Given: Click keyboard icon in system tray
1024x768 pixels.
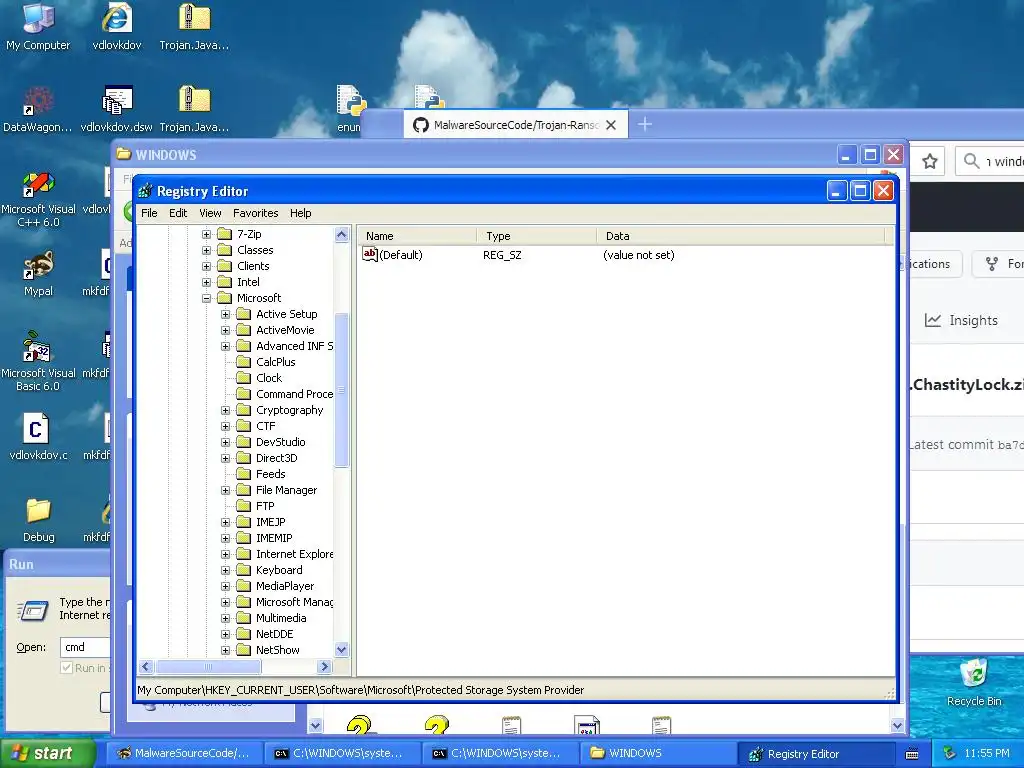Looking at the screenshot, I should click(912, 754).
